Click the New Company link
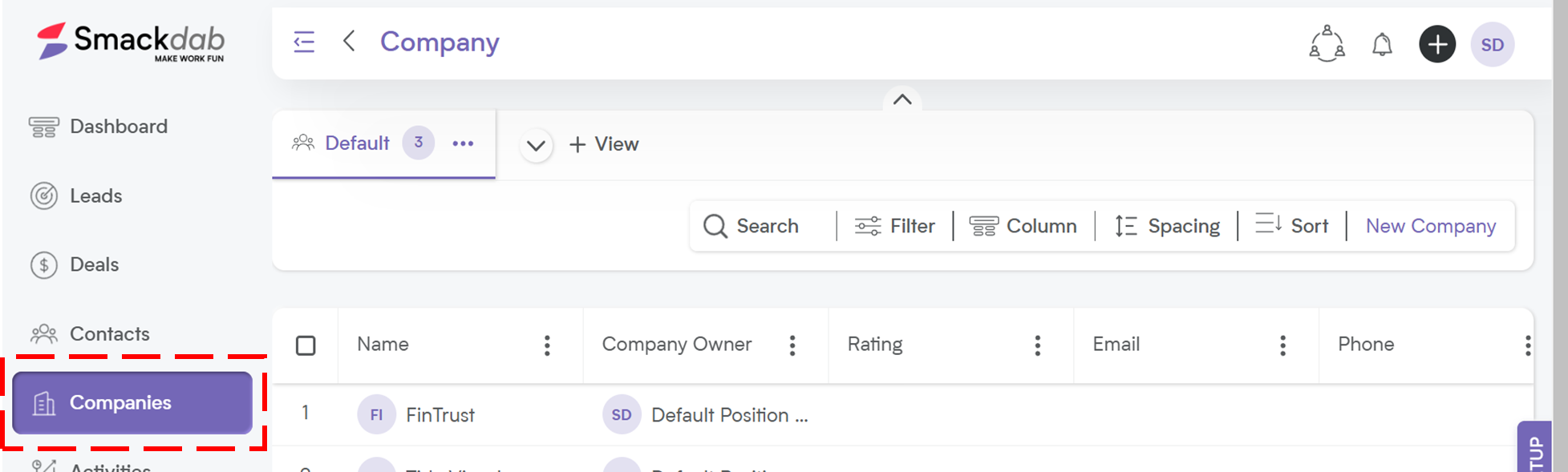Viewport: 1568px width, 472px height. pyautogui.click(x=1431, y=226)
